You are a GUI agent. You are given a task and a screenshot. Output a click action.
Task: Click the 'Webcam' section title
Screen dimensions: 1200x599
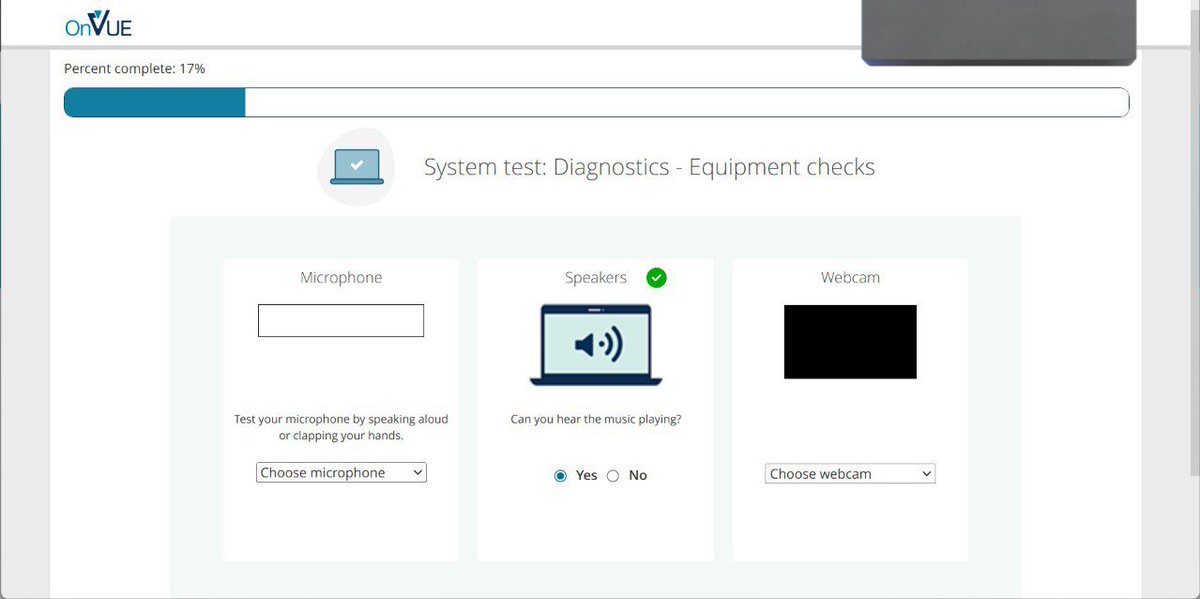point(851,278)
